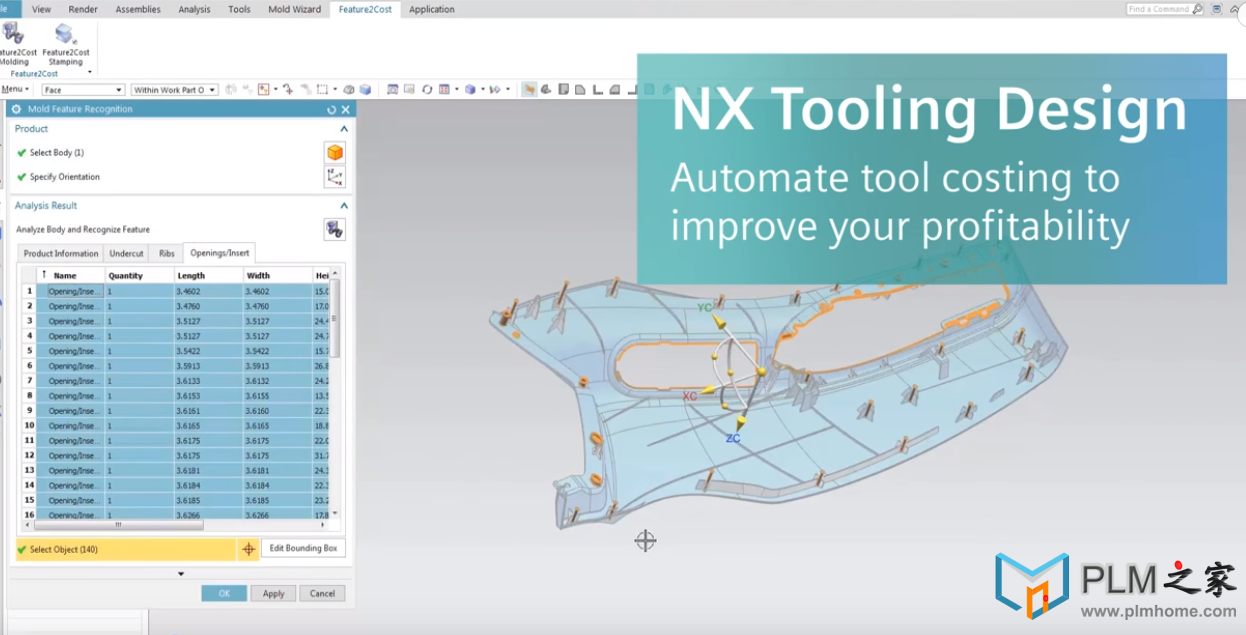
Task: Click the circular rotate view icon
Action: coord(427,89)
